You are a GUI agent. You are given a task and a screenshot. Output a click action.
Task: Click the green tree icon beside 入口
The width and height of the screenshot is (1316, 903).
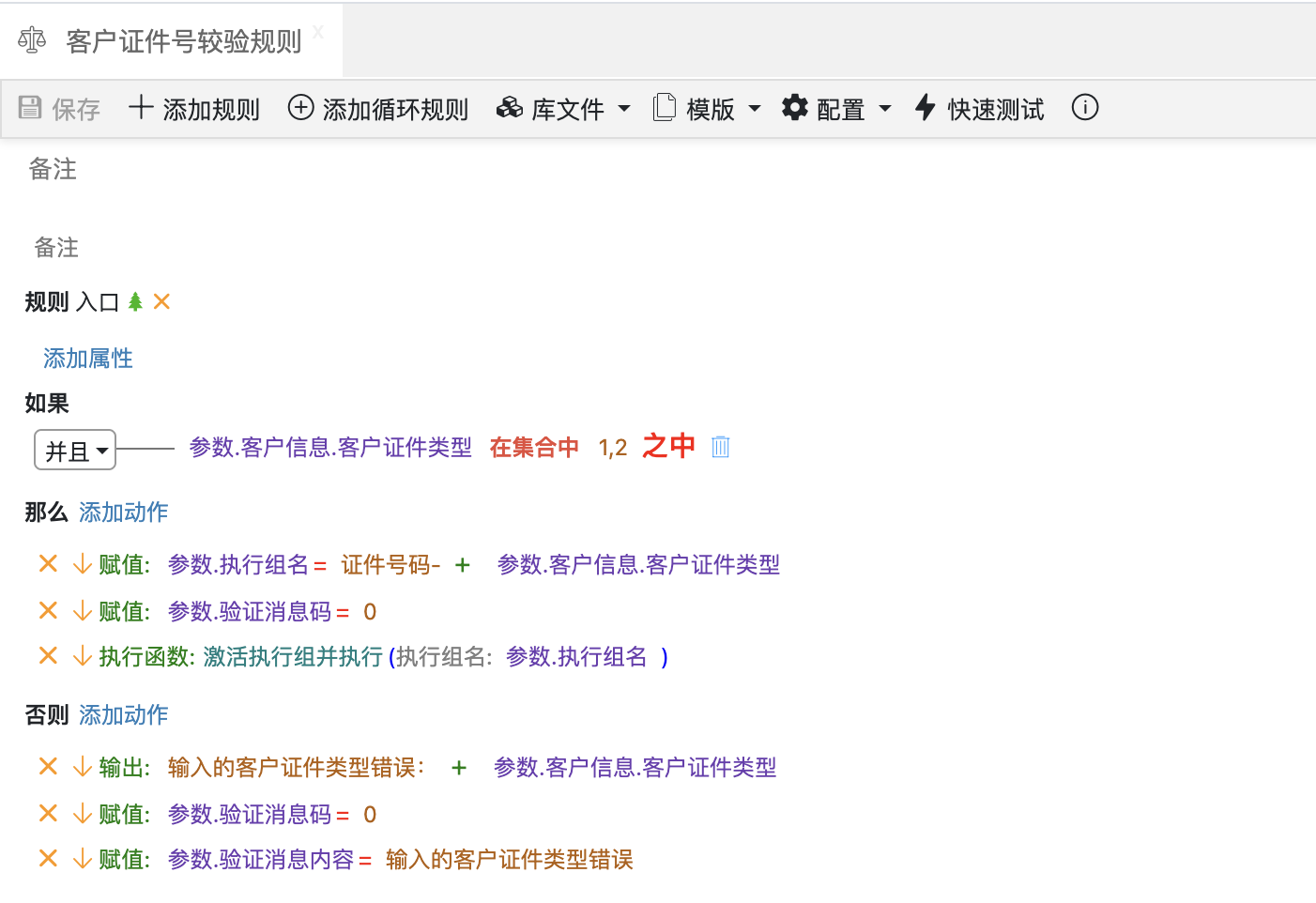click(135, 301)
